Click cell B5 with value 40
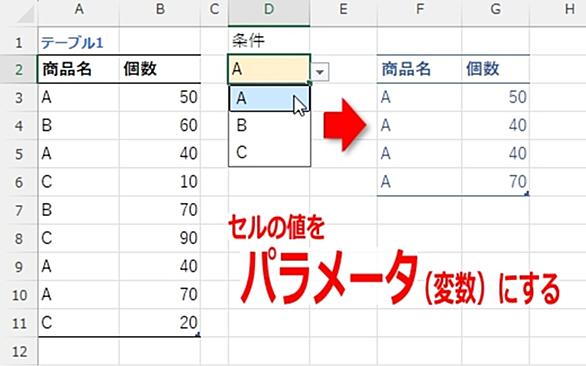586x366 pixels. [160, 154]
